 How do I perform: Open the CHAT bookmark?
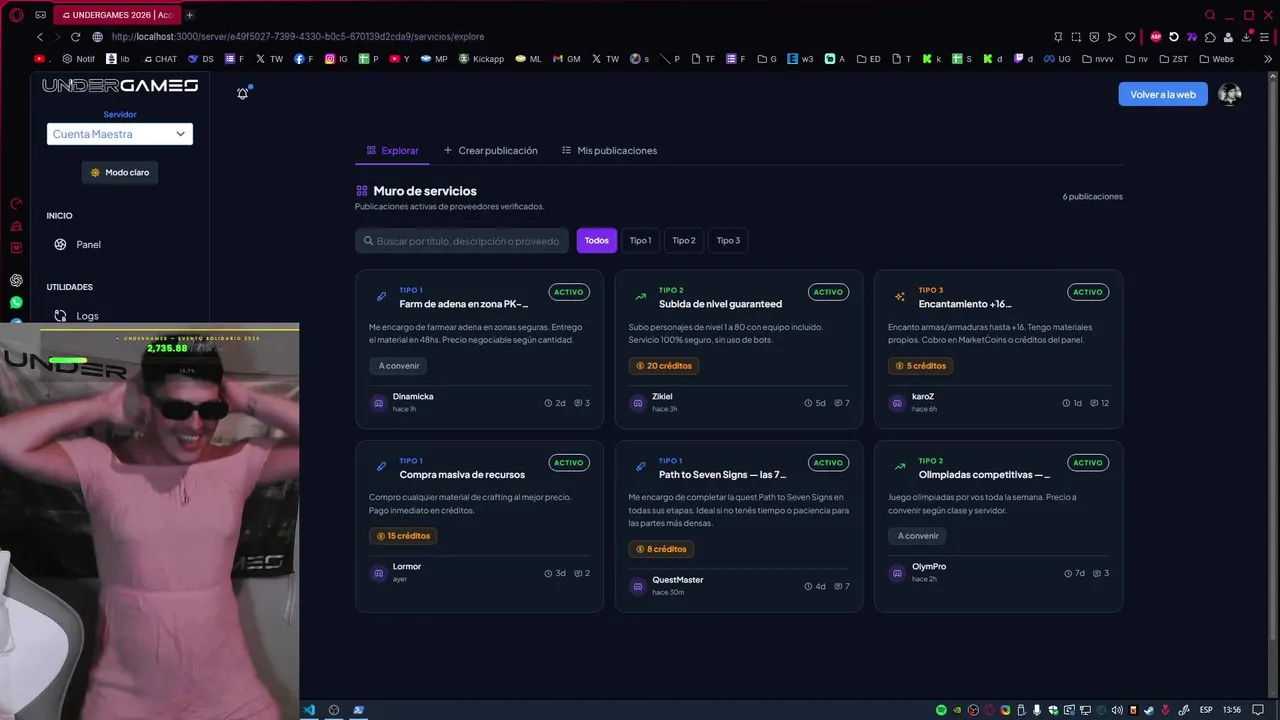pos(160,59)
